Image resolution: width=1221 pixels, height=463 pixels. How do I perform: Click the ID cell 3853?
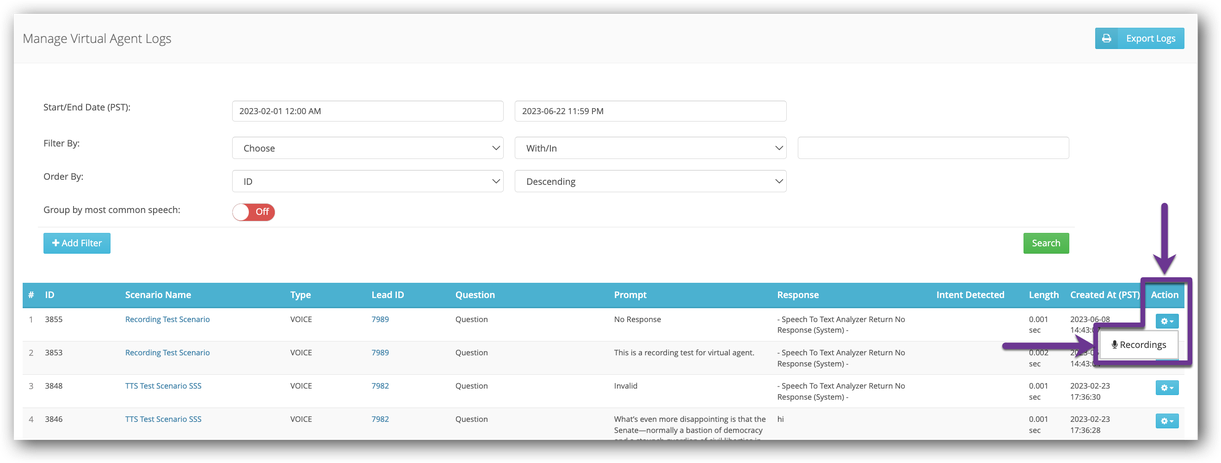tap(54, 353)
